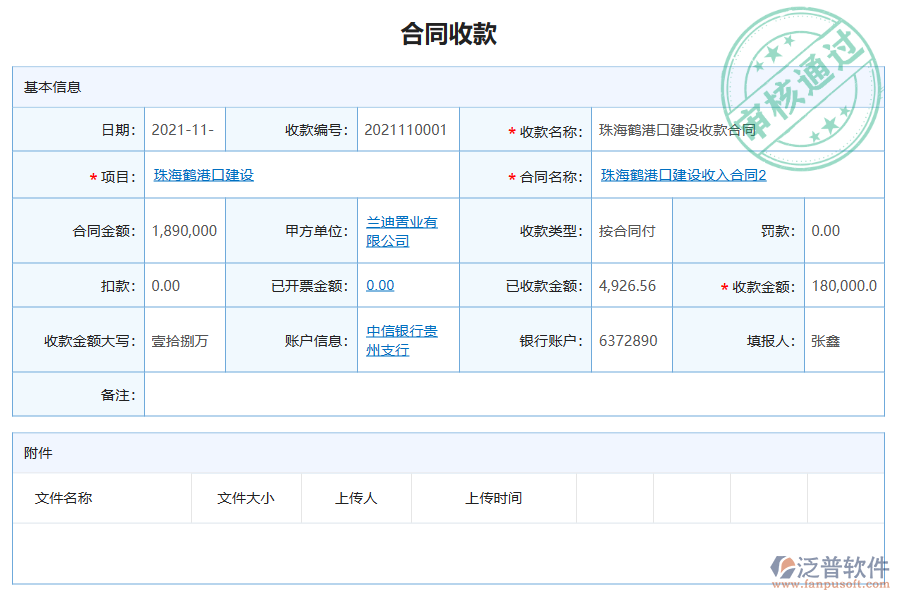900x600 pixels.
Task: Select the 收款金额 field 180,000.0
Action: pos(843,285)
